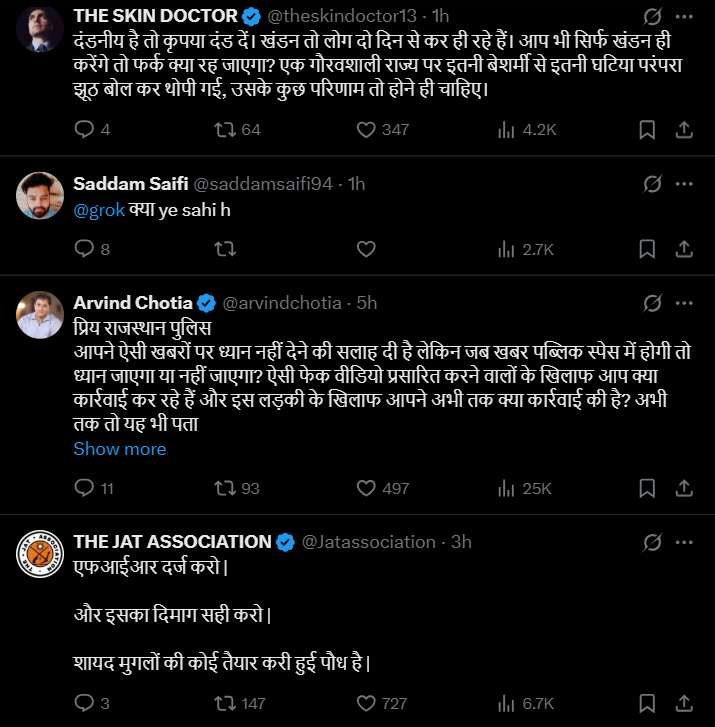715x727 pixels.
Task: Open more options on Arvind Chotia's tweet
Action: coord(685,303)
